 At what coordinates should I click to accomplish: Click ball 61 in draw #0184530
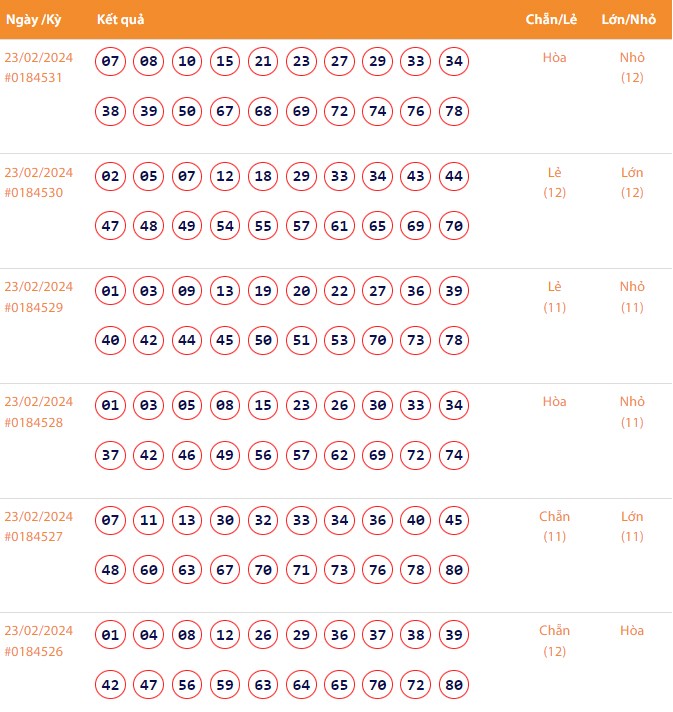pyautogui.click(x=340, y=226)
